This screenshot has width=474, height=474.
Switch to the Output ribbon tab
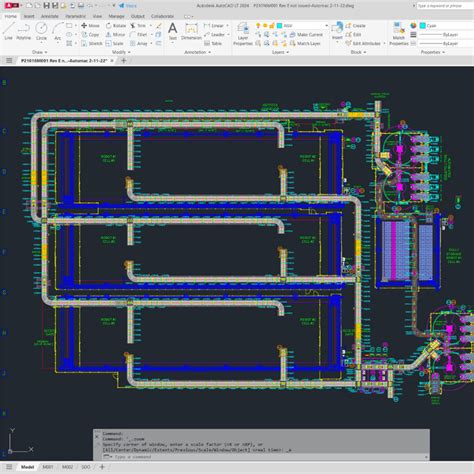pyautogui.click(x=138, y=16)
